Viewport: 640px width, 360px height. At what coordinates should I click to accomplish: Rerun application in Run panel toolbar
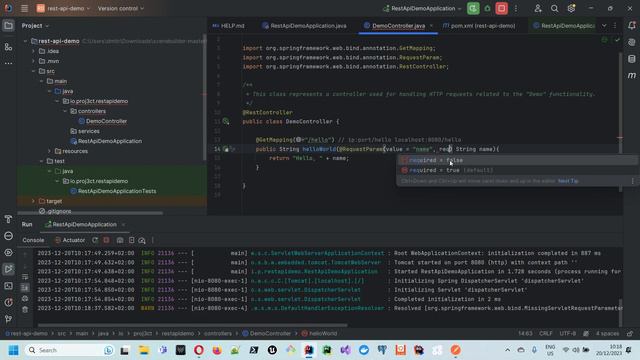95,240
